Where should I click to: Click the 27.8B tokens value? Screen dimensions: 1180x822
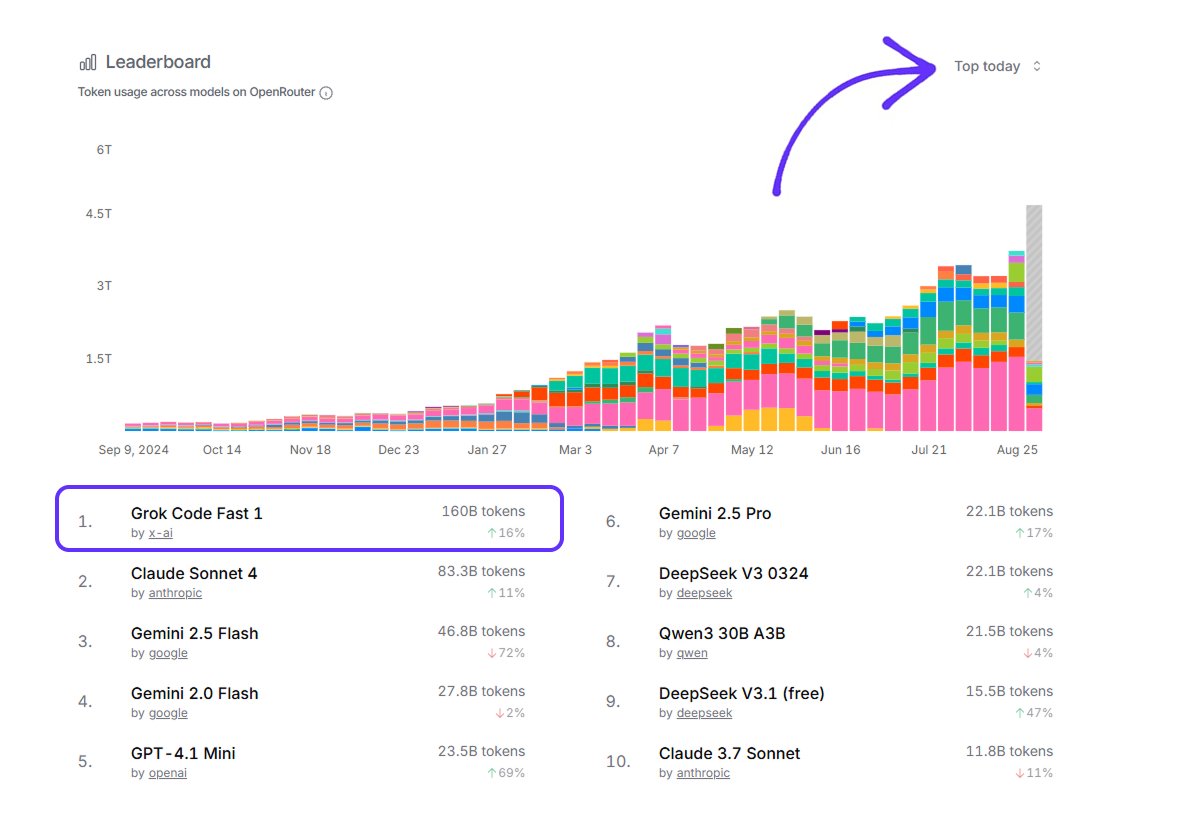482,691
